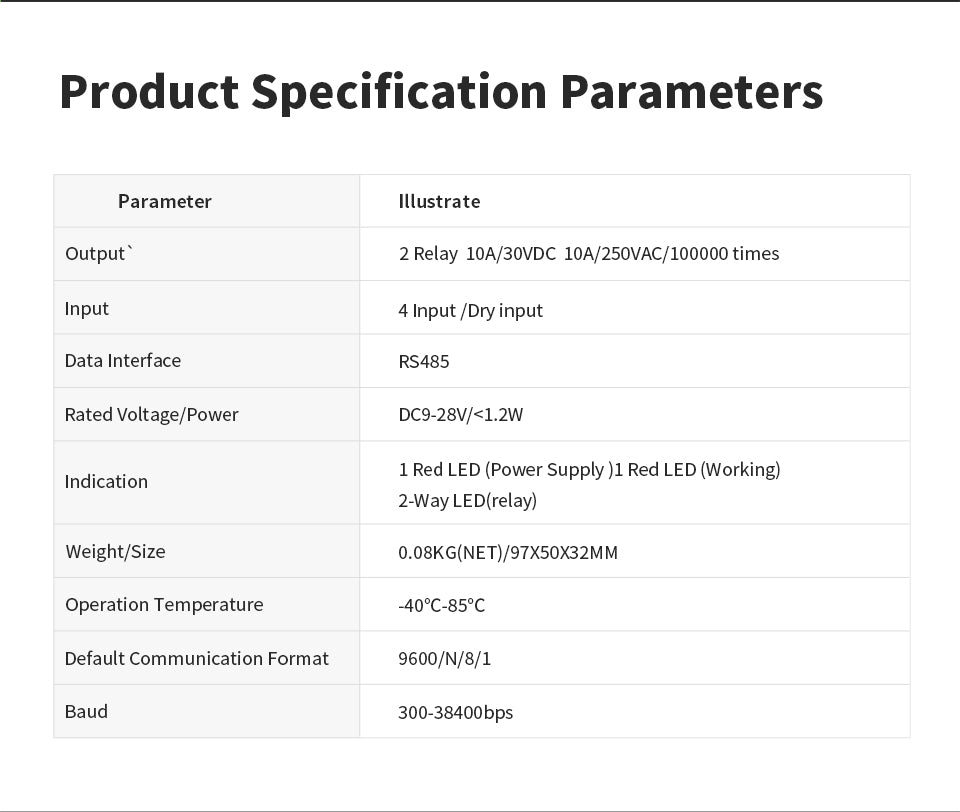Screen dimensions: 960x812
Task: Select the Parameter column header
Action: (165, 201)
